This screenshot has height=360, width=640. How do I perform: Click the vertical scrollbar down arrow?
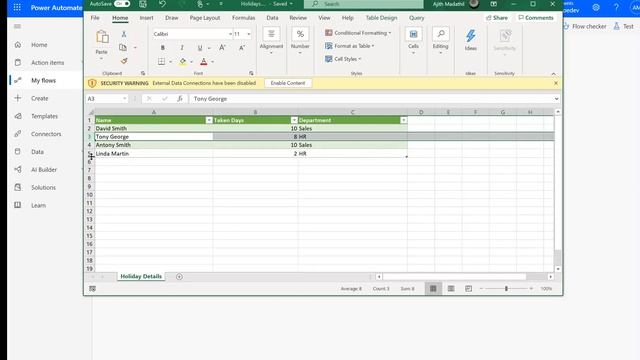tap(558, 269)
